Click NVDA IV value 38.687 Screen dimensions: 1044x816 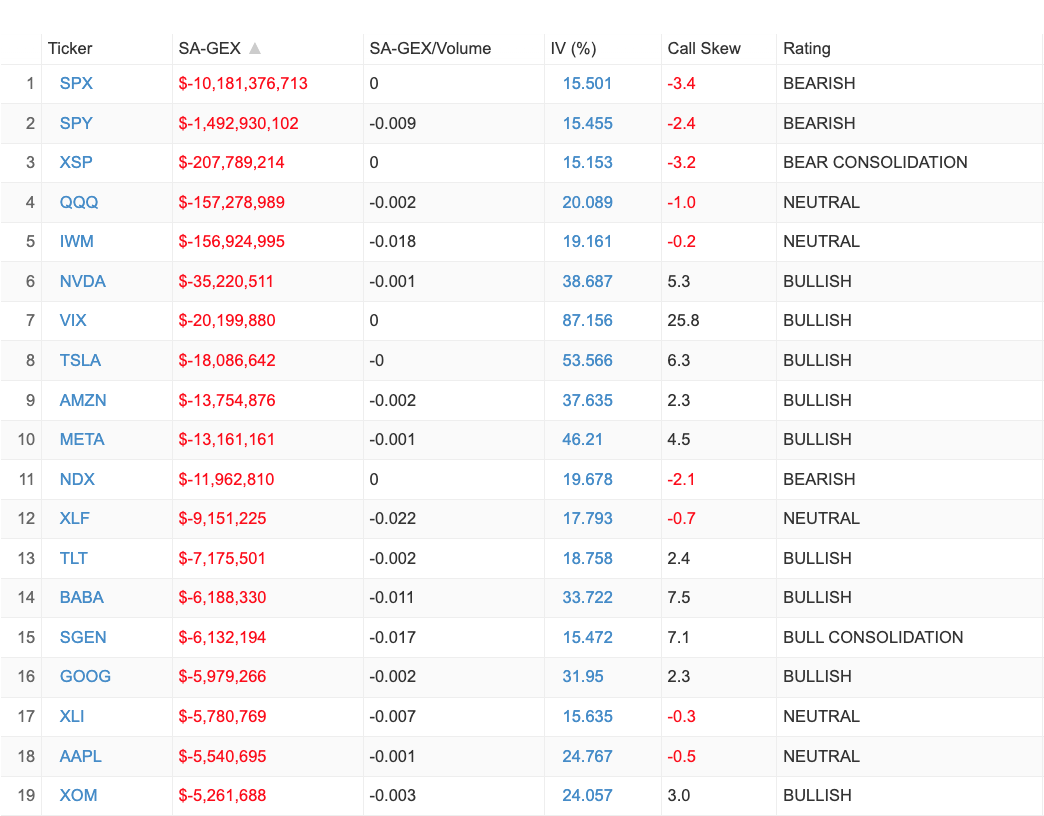pos(587,282)
